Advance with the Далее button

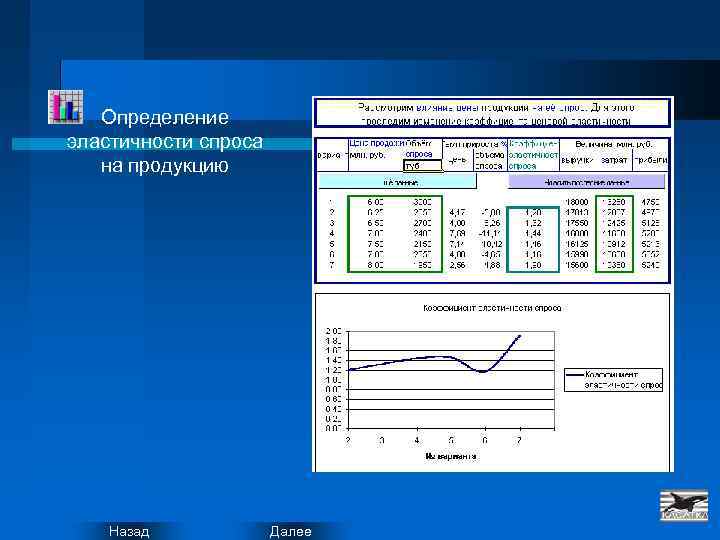click(290, 531)
